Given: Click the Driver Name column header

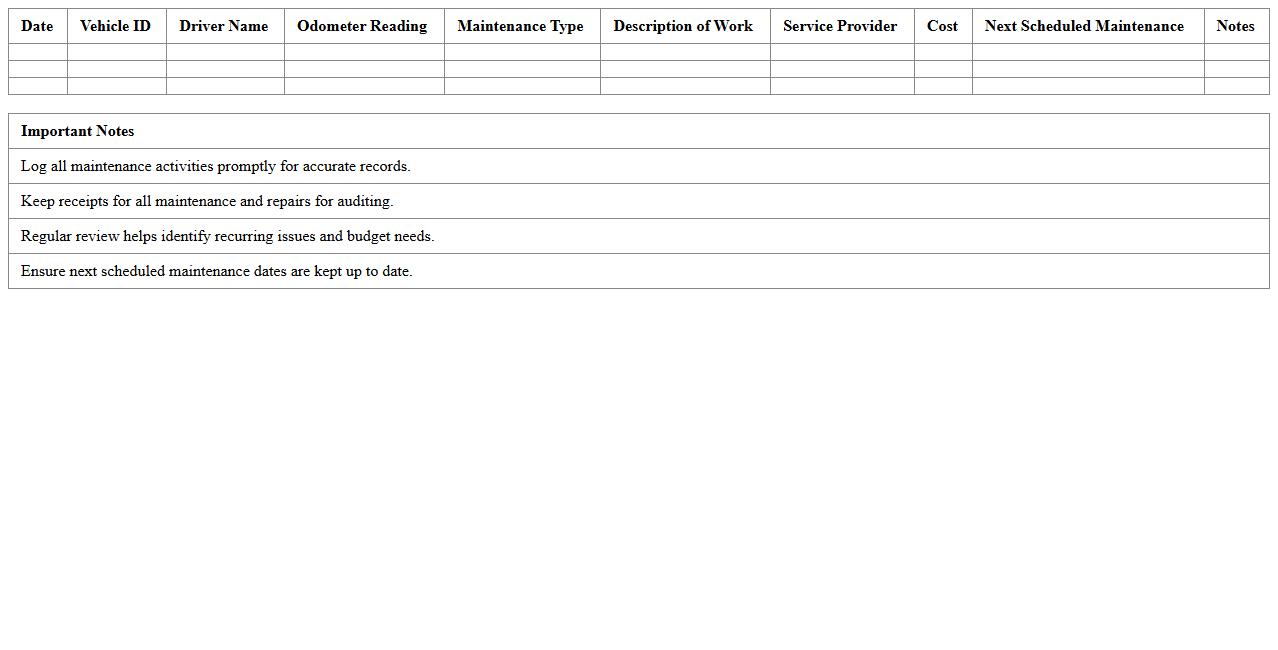Looking at the screenshot, I should pos(224,26).
